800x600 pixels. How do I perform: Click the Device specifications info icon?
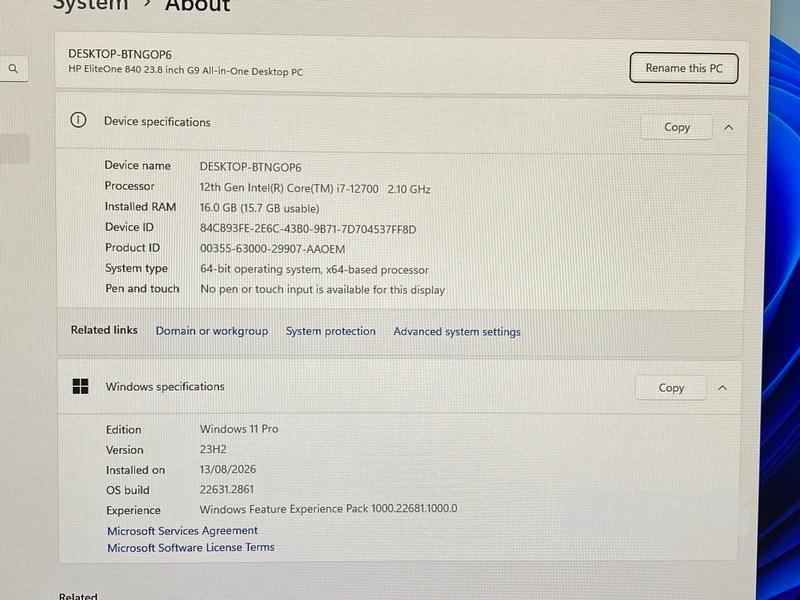point(78,120)
